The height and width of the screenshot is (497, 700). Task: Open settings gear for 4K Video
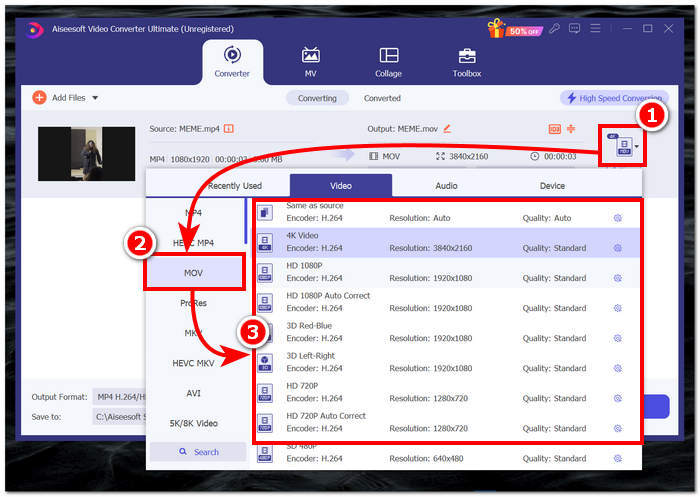(618, 248)
